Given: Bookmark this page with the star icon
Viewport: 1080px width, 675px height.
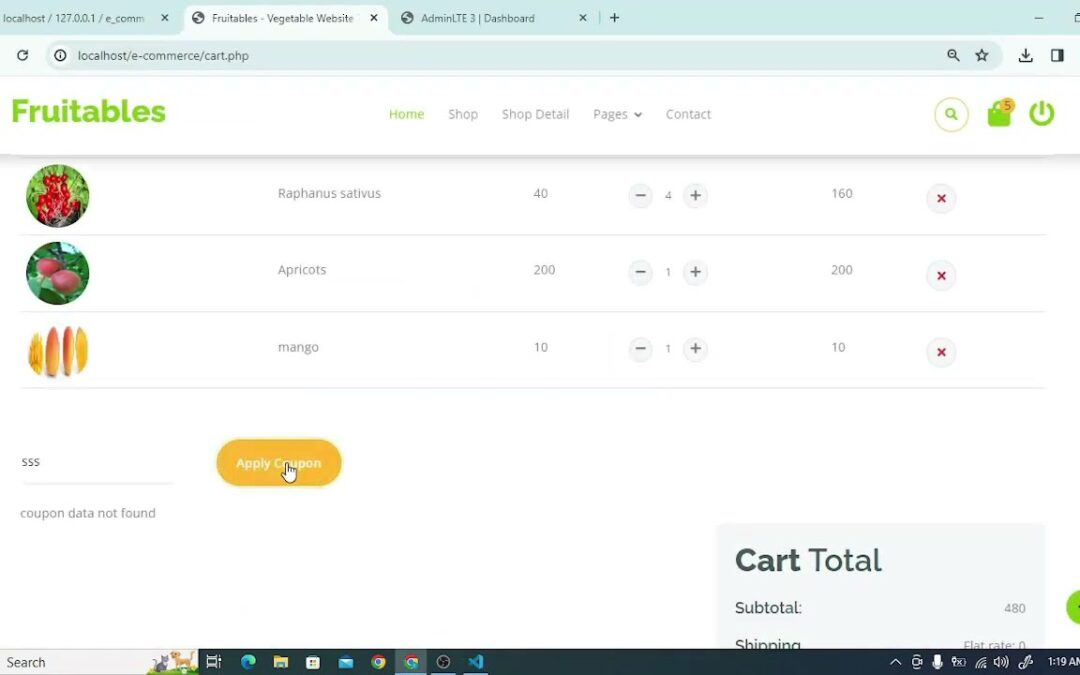Looking at the screenshot, I should (982, 55).
